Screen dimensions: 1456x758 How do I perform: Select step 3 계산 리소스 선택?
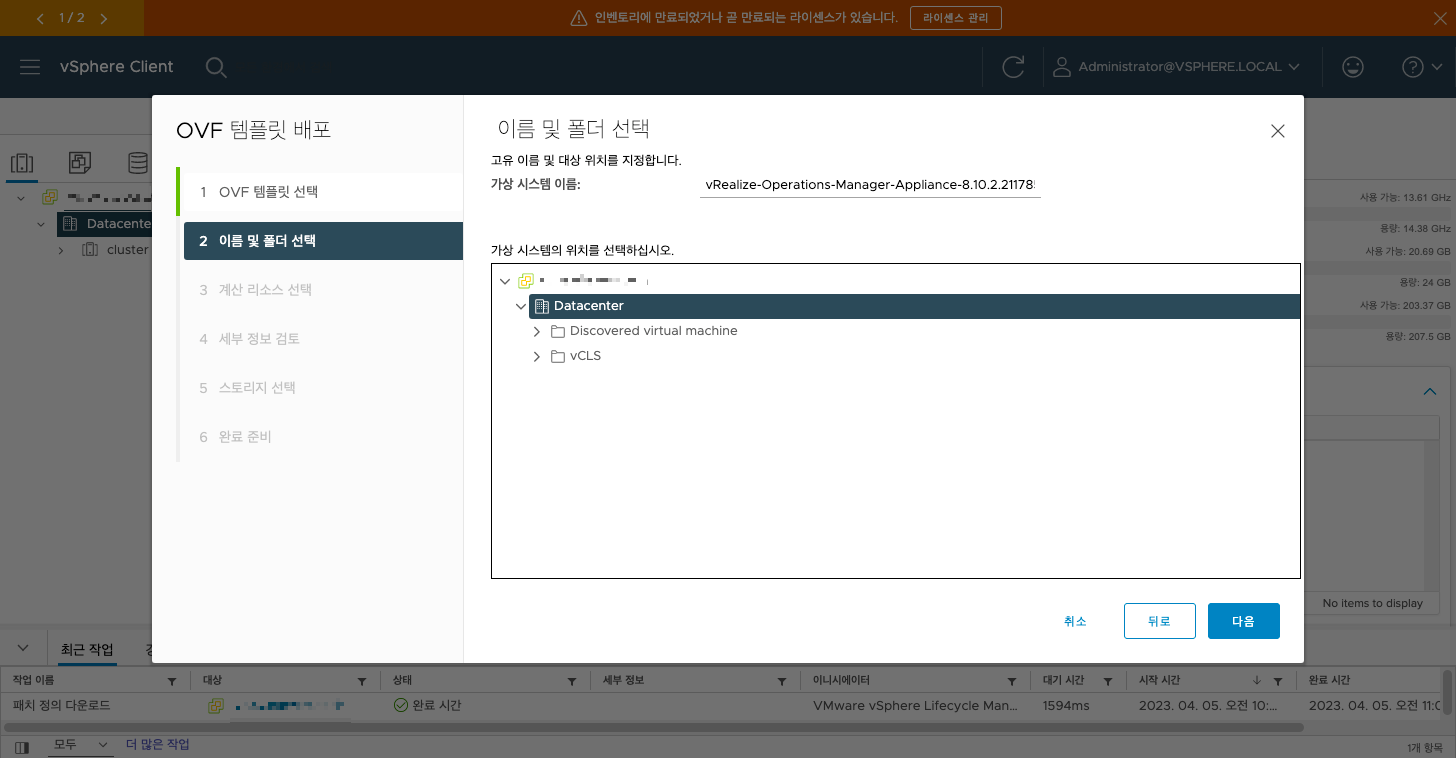coord(323,290)
